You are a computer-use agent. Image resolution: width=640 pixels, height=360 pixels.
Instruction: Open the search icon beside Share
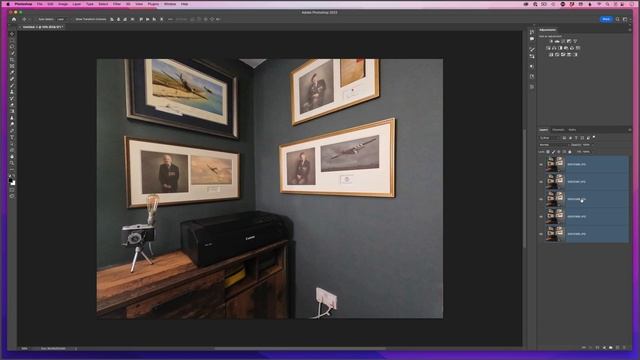[x=618, y=19]
